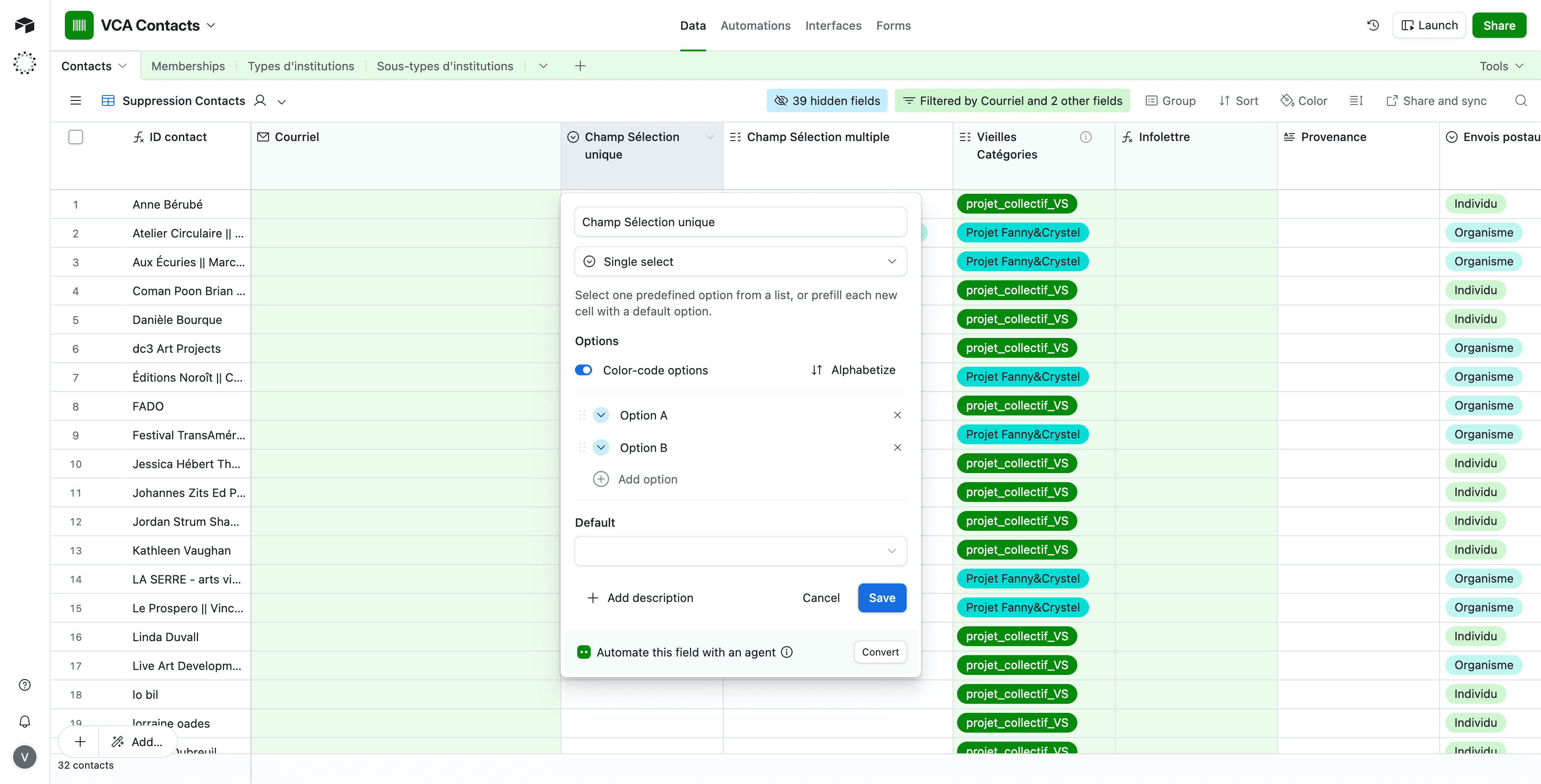The width and height of the screenshot is (1541, 784).
Task: Open Option B color picker chevron
Action: click(x=601, y=447)
